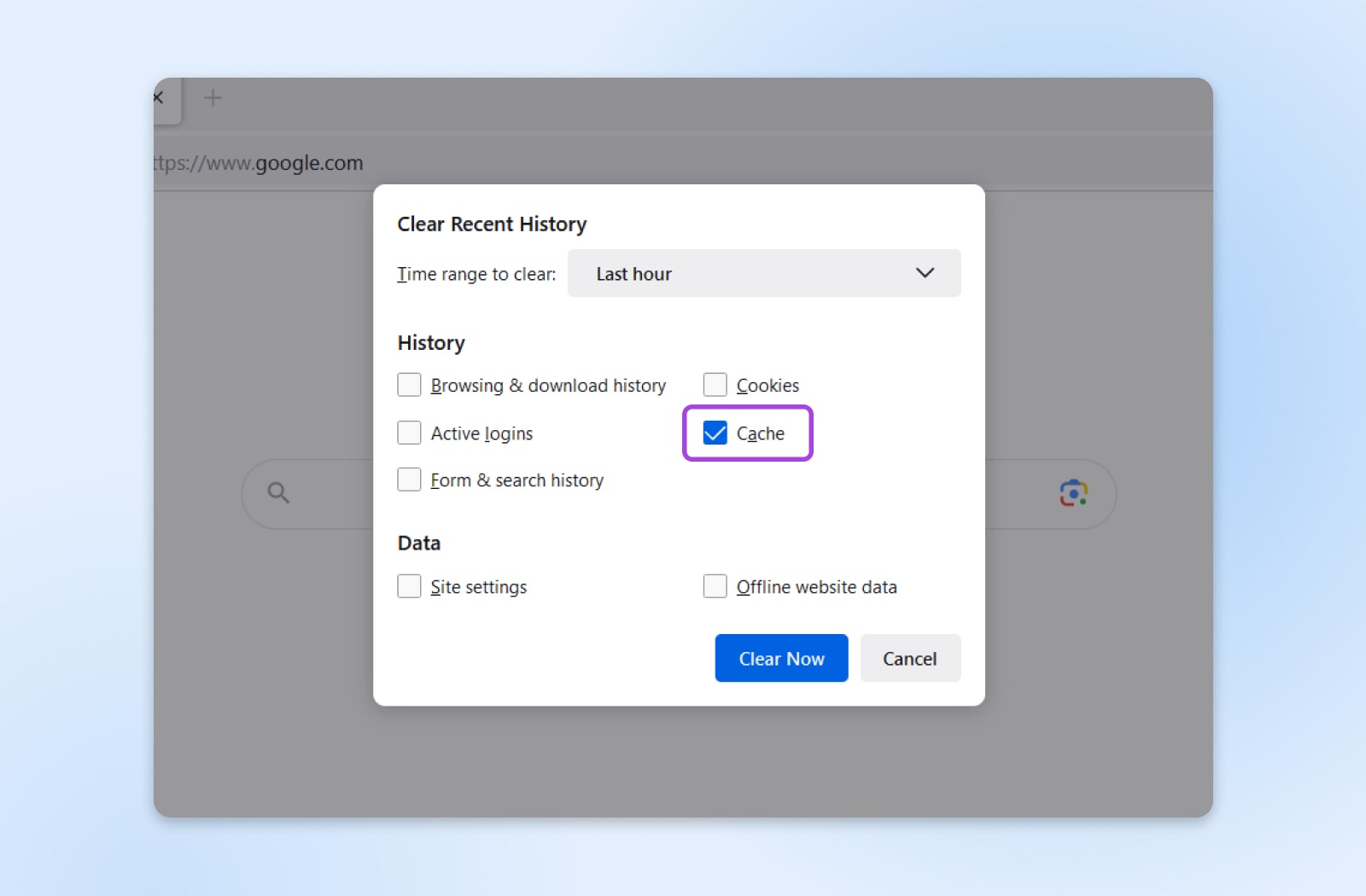Image resolution: width=1366 pixels, height=896 pixels.
Task: Uncheck the Cache checkbox
Action: tap(715, 433)
